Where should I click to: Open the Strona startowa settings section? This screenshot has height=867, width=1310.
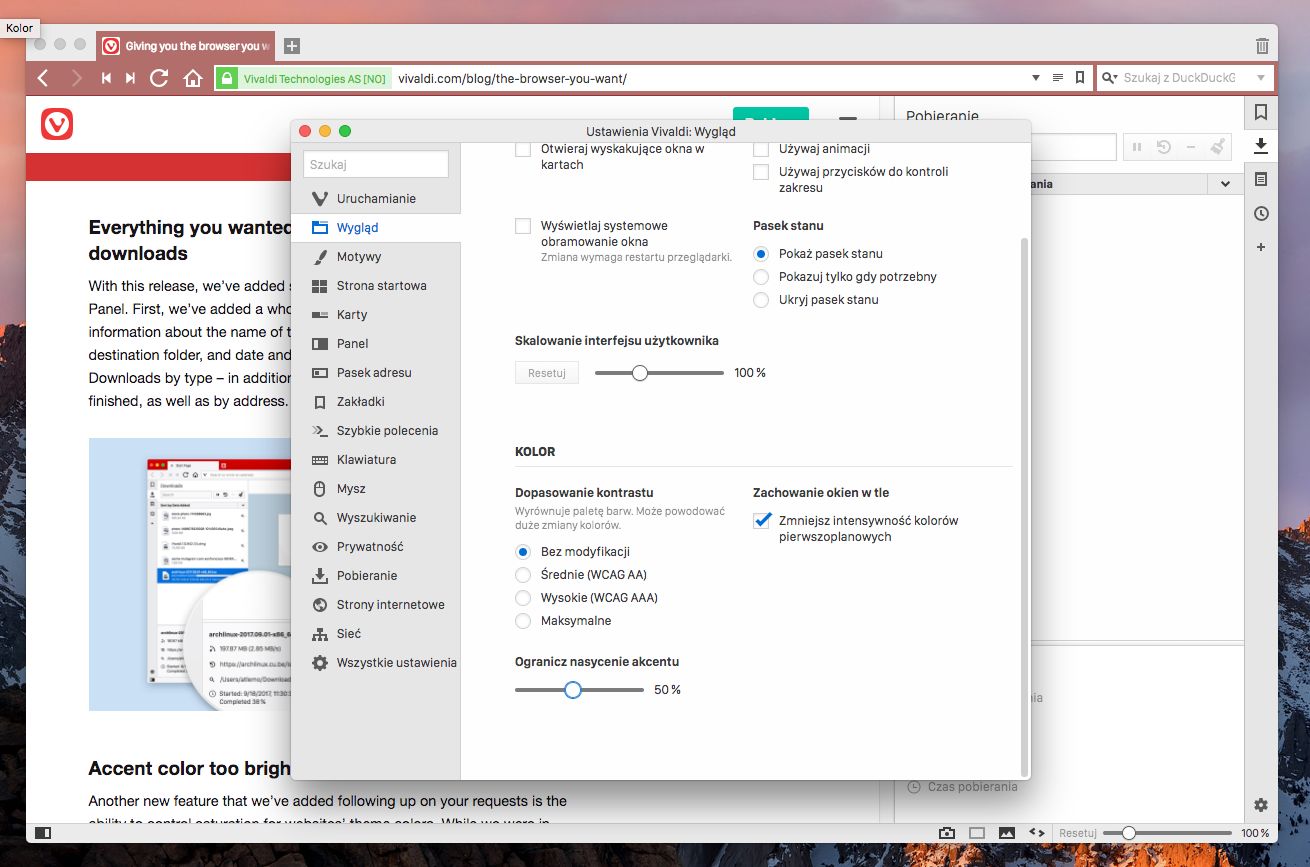click(x=376, y=286)
